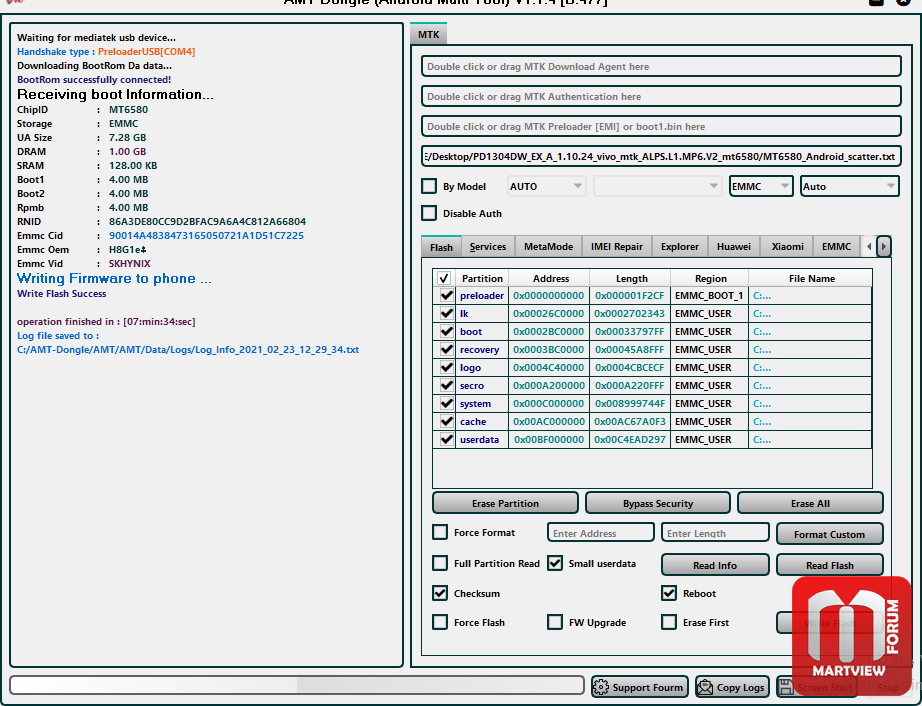The width and height of the screenshot is (922, 706).
Task: Click the Support Fourm button label
Action: click(x=647, y=687)
